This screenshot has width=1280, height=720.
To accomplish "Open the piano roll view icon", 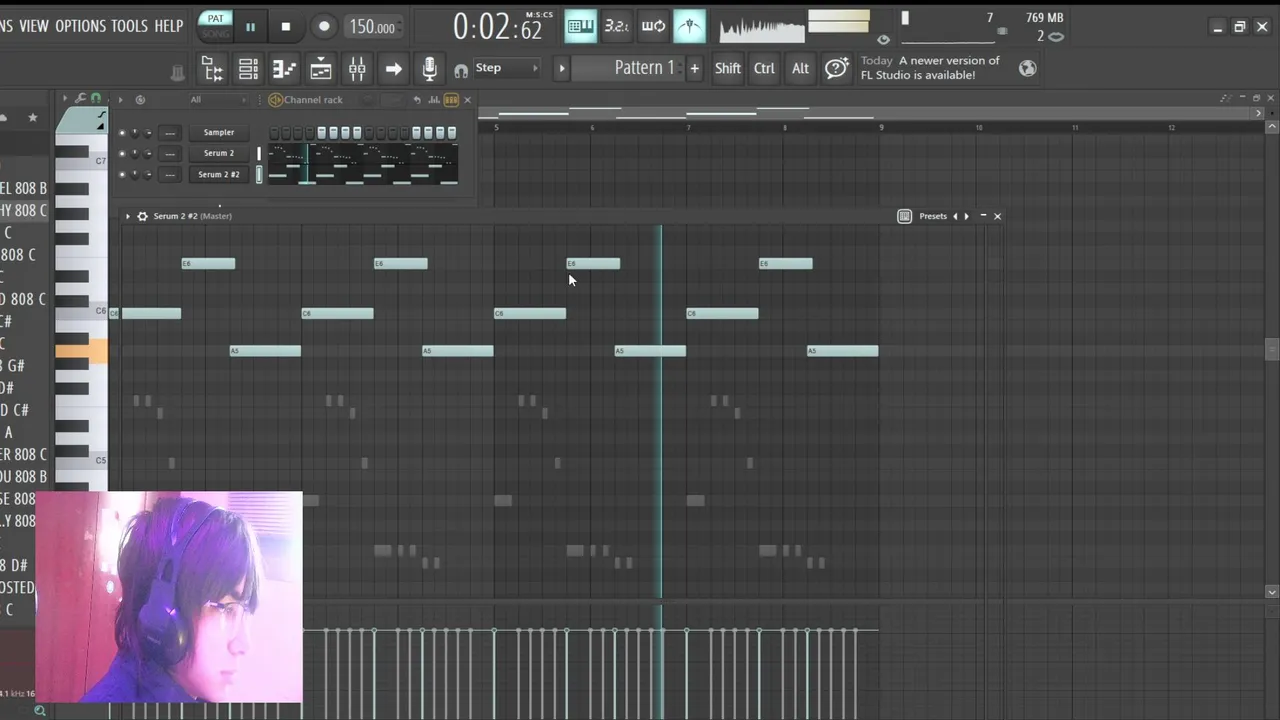I will (284, 68).
